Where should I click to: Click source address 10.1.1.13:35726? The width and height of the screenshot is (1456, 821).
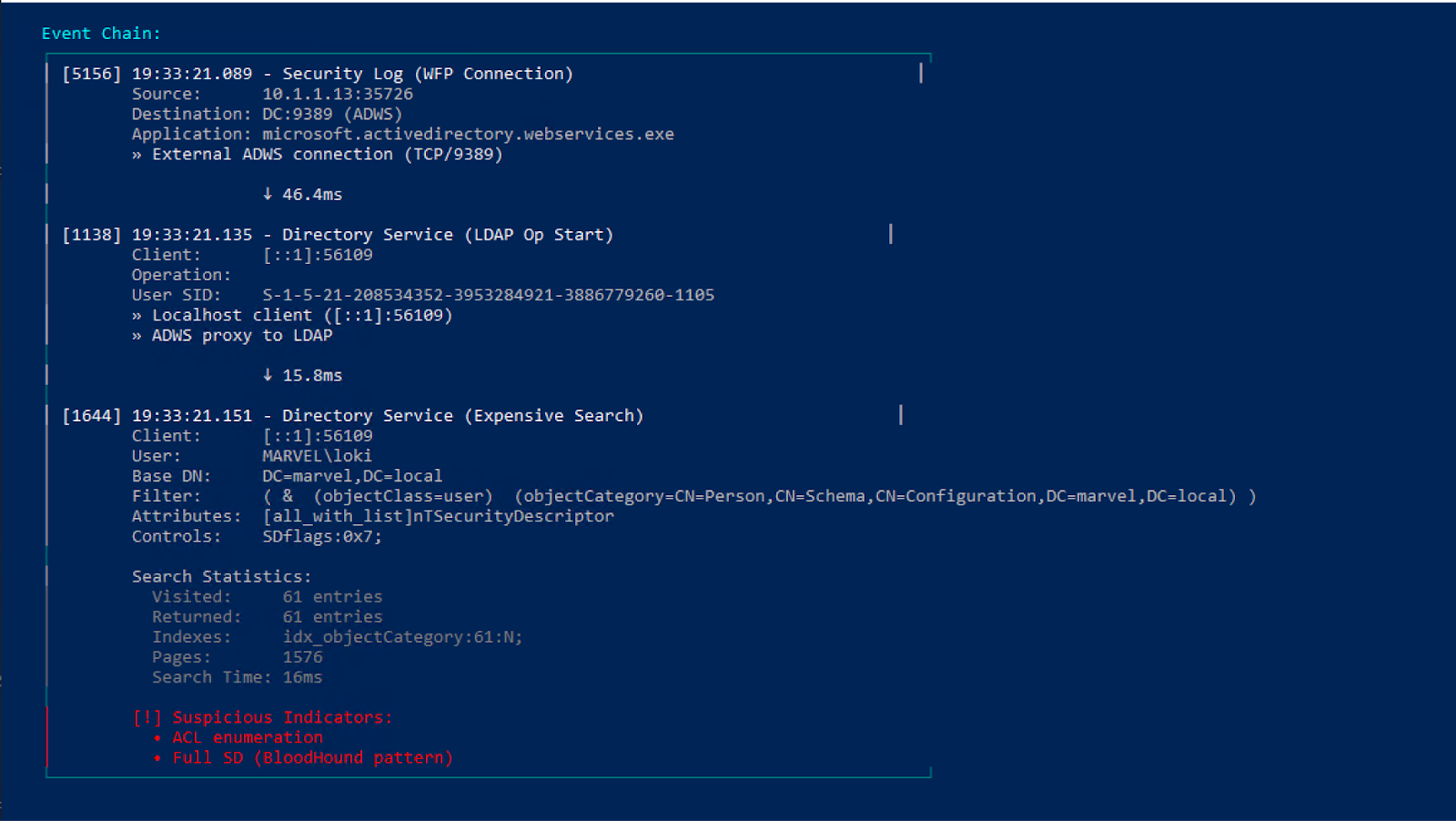tap(338, 94)
